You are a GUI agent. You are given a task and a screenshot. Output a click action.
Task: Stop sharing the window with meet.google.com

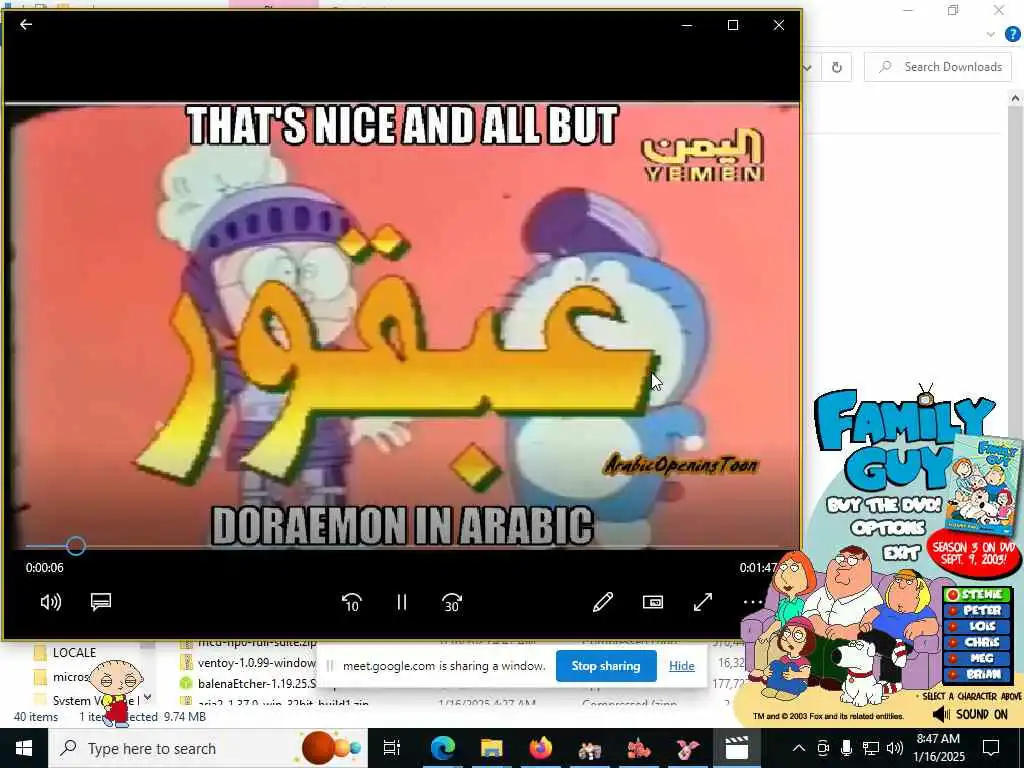click(605, 665)
